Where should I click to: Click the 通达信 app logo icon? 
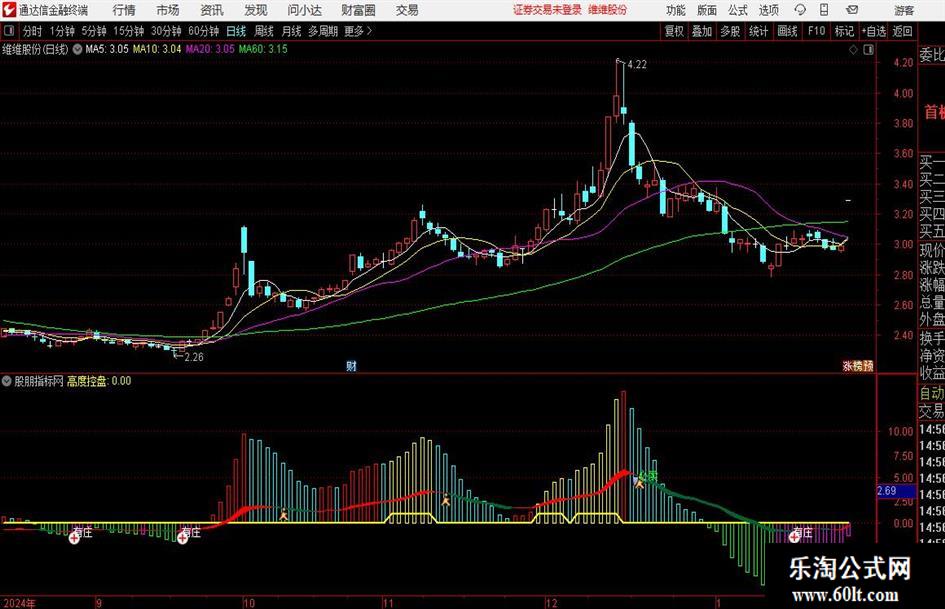coord(9,10)
